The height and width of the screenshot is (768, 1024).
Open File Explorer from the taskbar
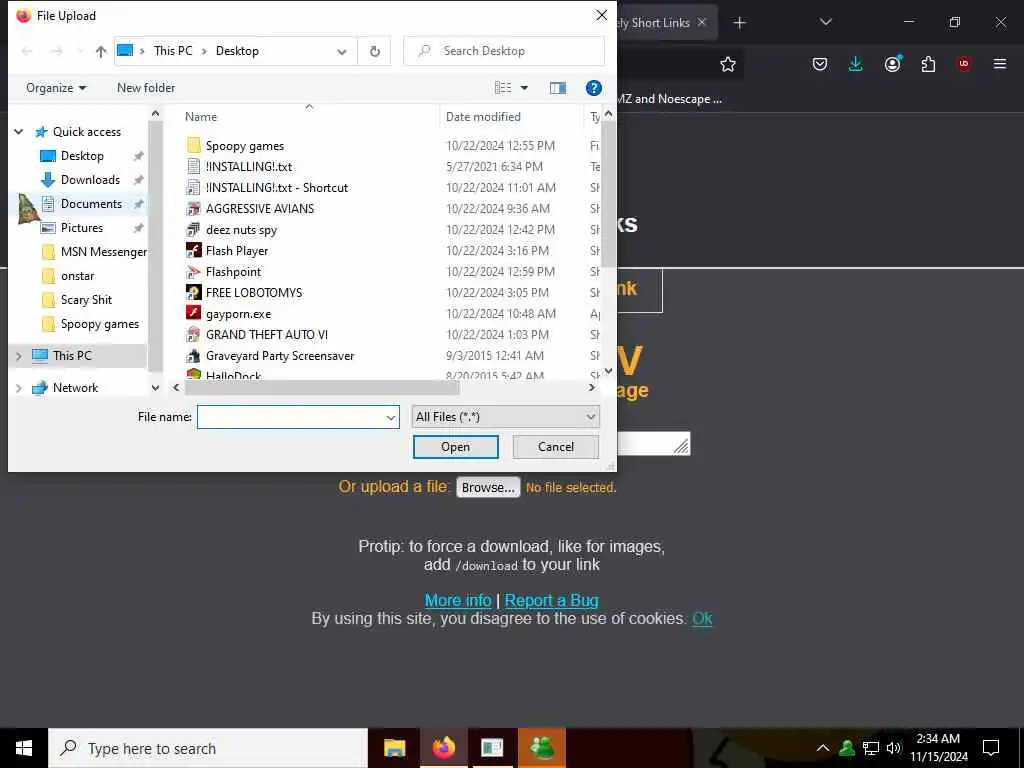(394, 748)
